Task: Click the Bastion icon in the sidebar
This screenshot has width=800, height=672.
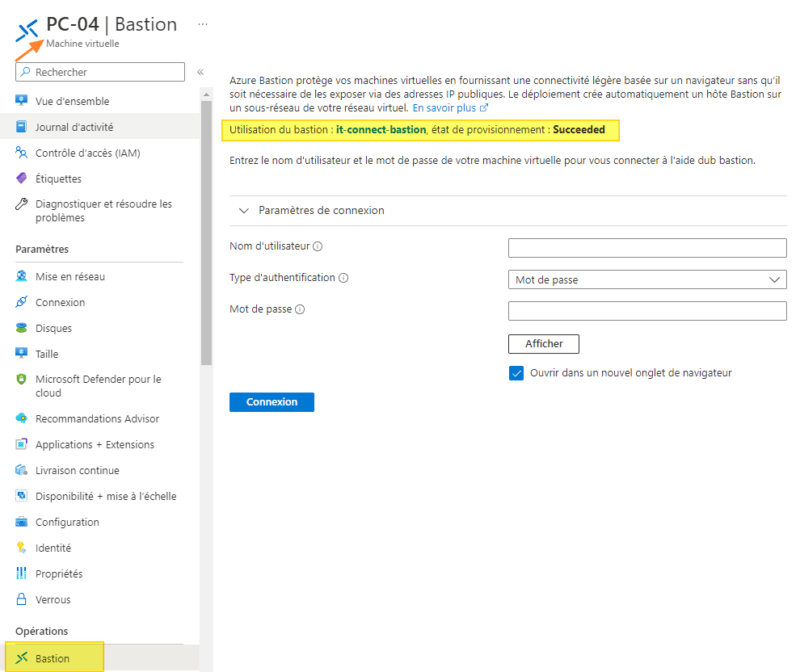Action: pyautogui.click(x=21, y=659)
